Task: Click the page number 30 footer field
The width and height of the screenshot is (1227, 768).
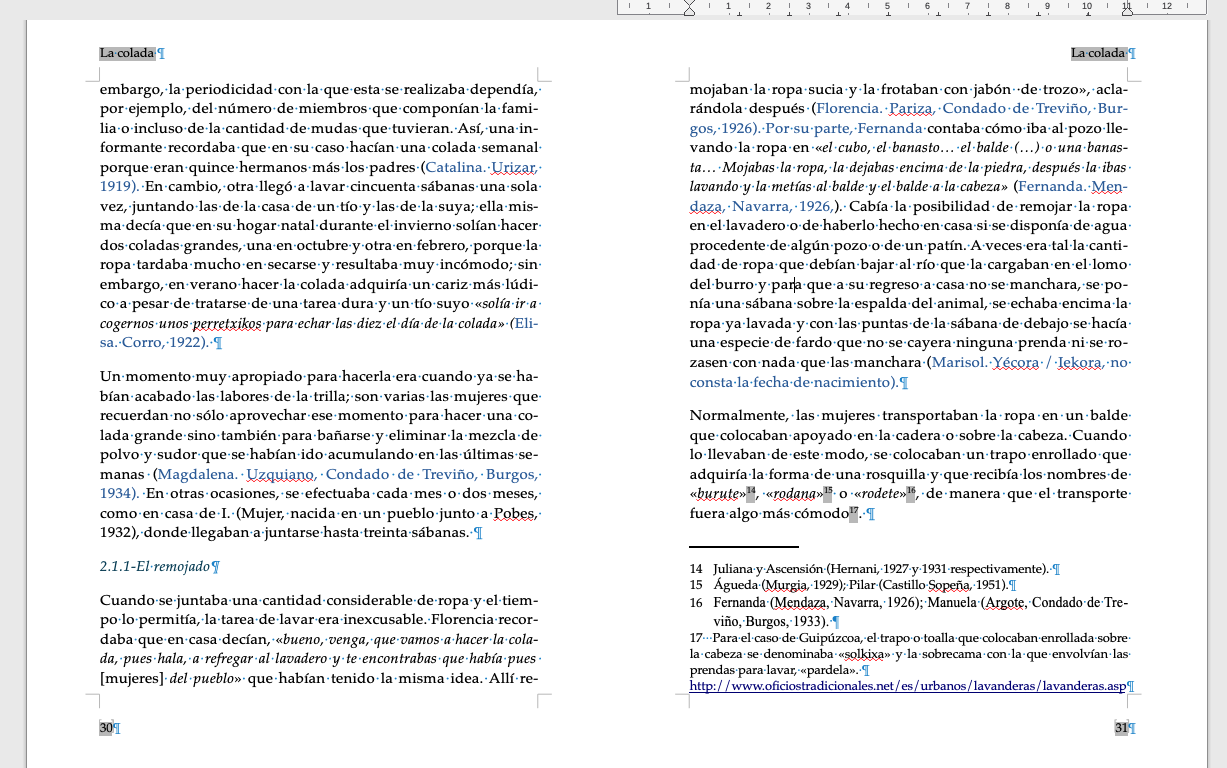Action: [x=106, y=728]
